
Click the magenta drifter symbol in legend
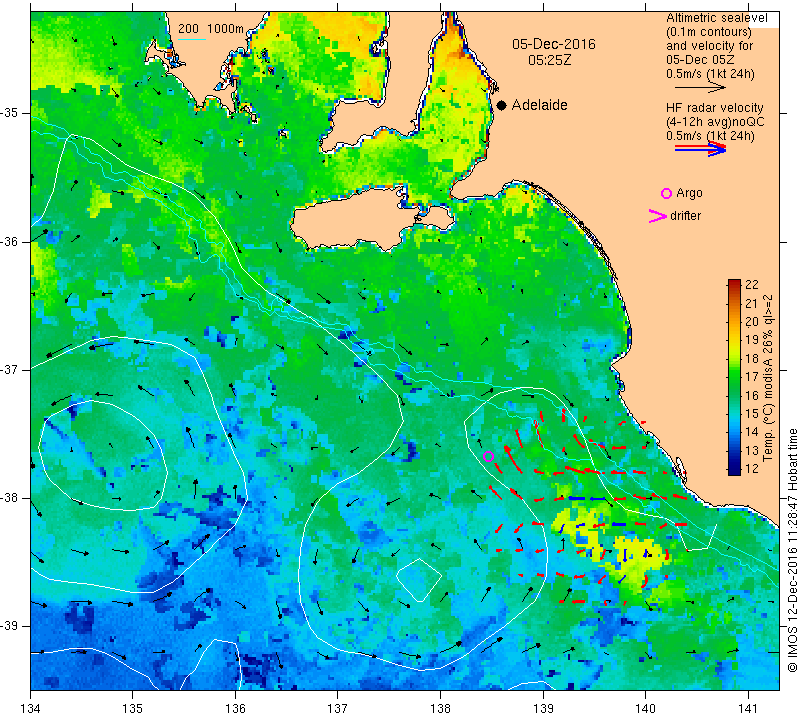pos(658,216)
